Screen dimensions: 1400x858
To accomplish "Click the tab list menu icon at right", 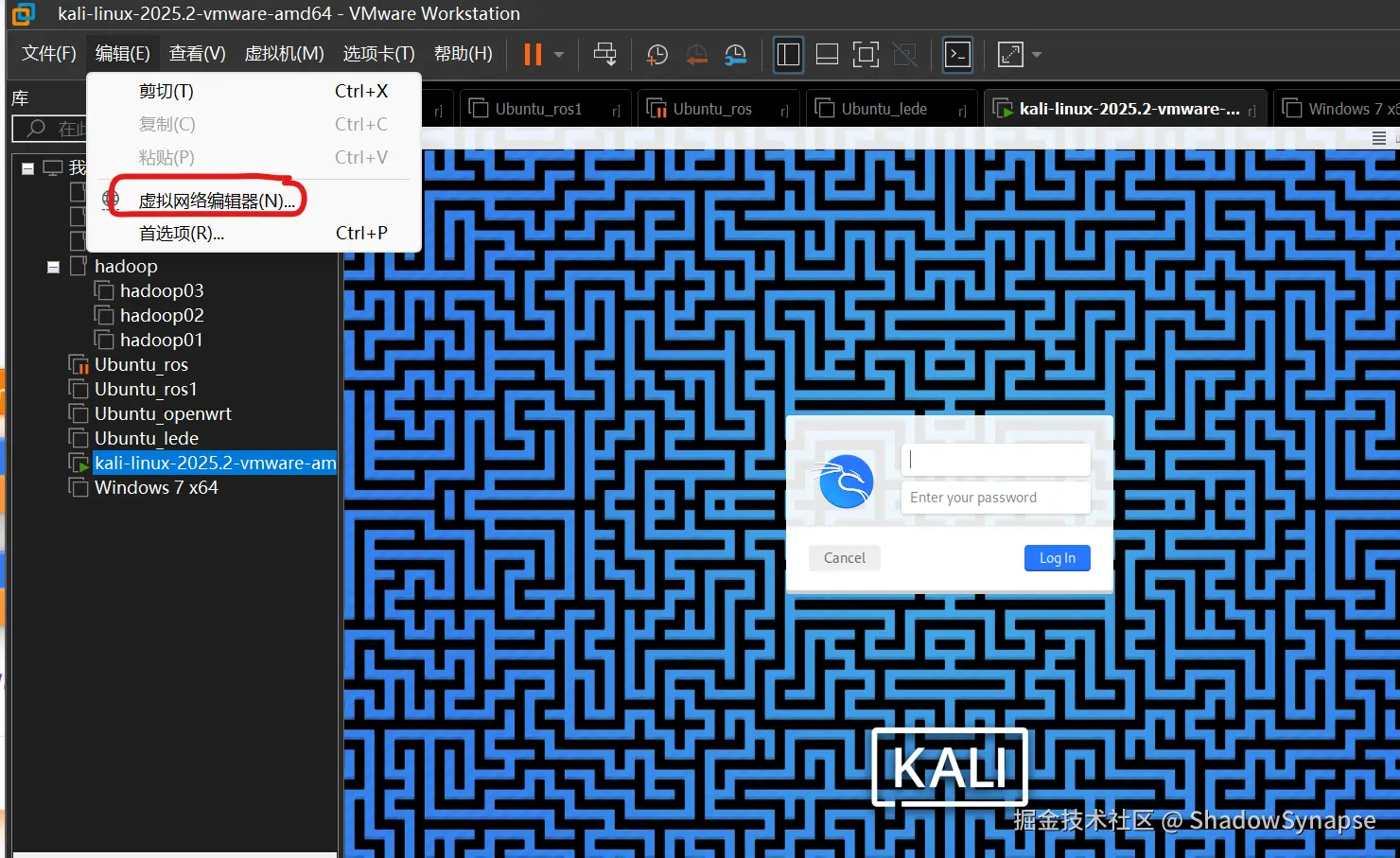I will click(1379, 138).
